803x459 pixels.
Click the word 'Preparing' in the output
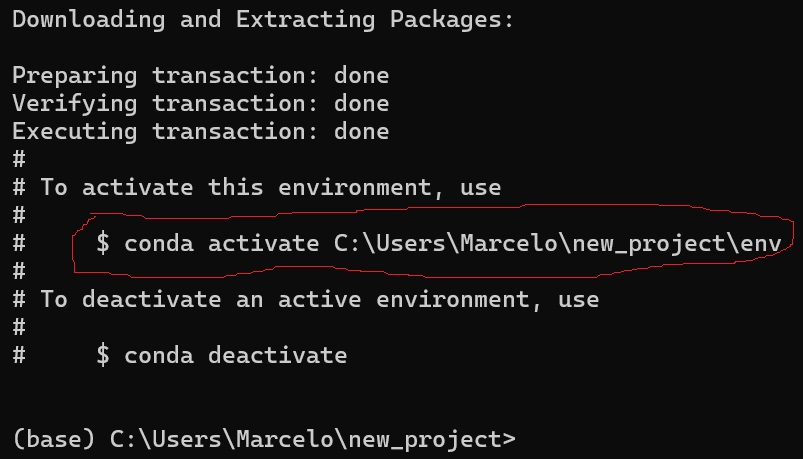pyautogui.click(x=75, y=76)
